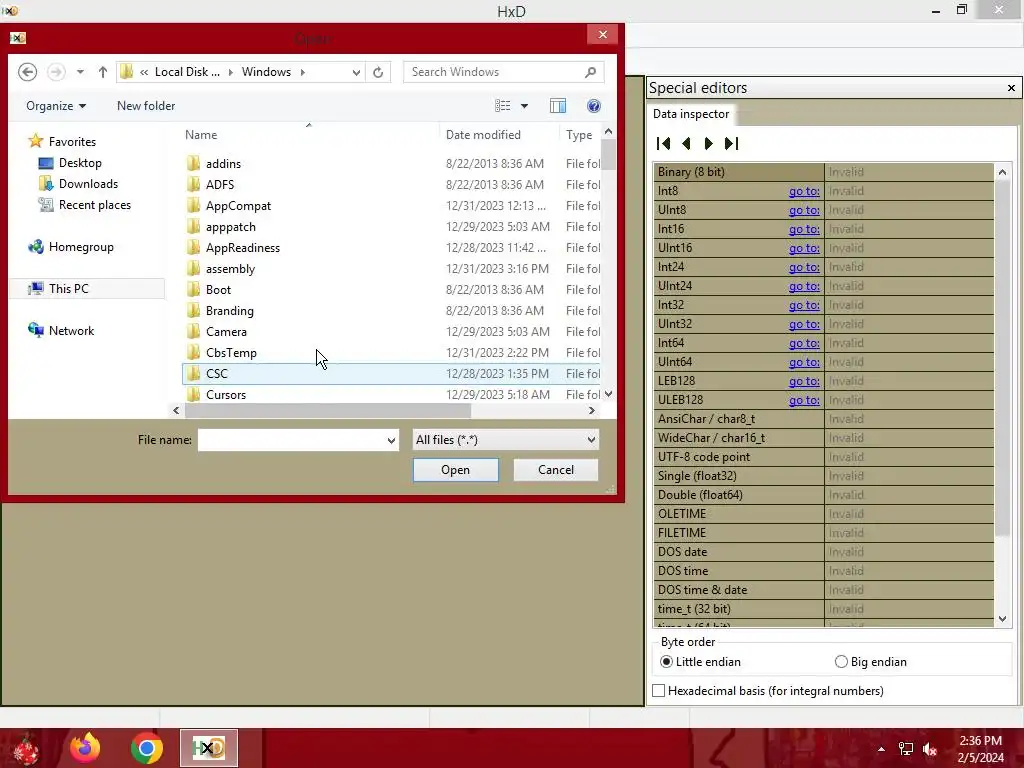
Task: Click the file list horizontal scrollbar
Action: pyautogui.click(x=327, y=411)
